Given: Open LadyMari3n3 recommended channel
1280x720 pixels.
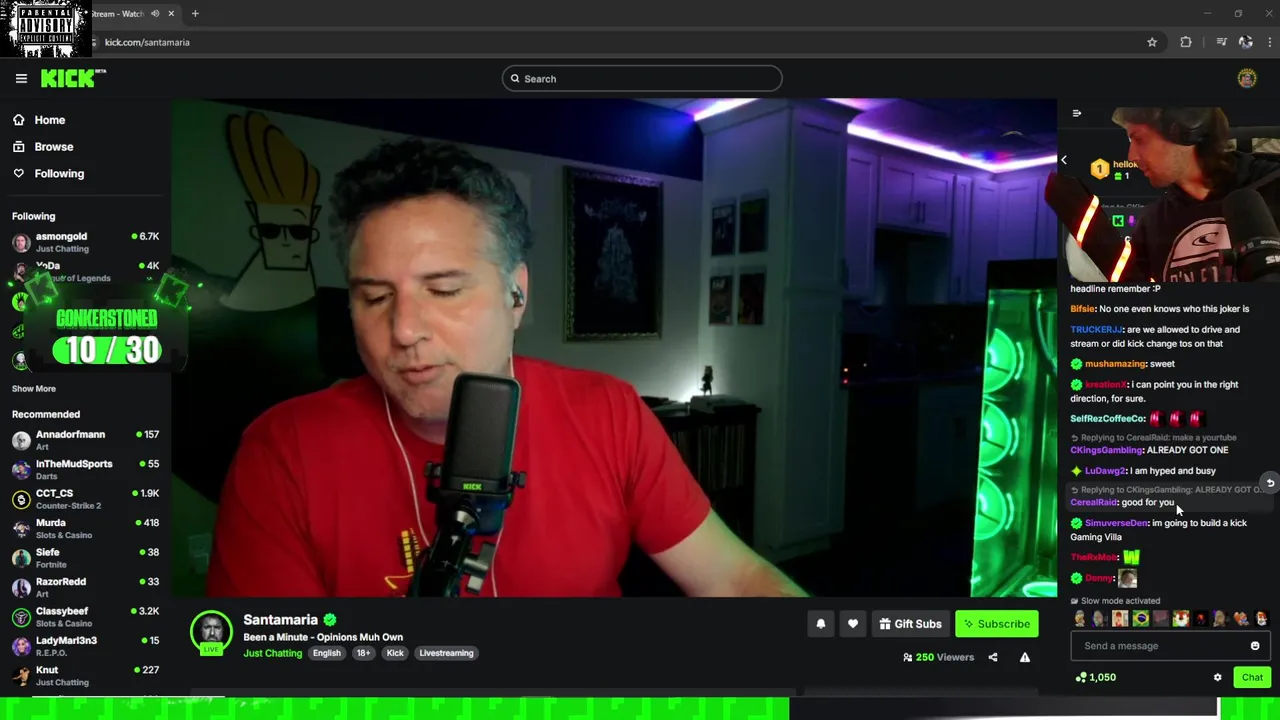Looking at the screenshot, I should pyautogui.click(x=85, y=645).
